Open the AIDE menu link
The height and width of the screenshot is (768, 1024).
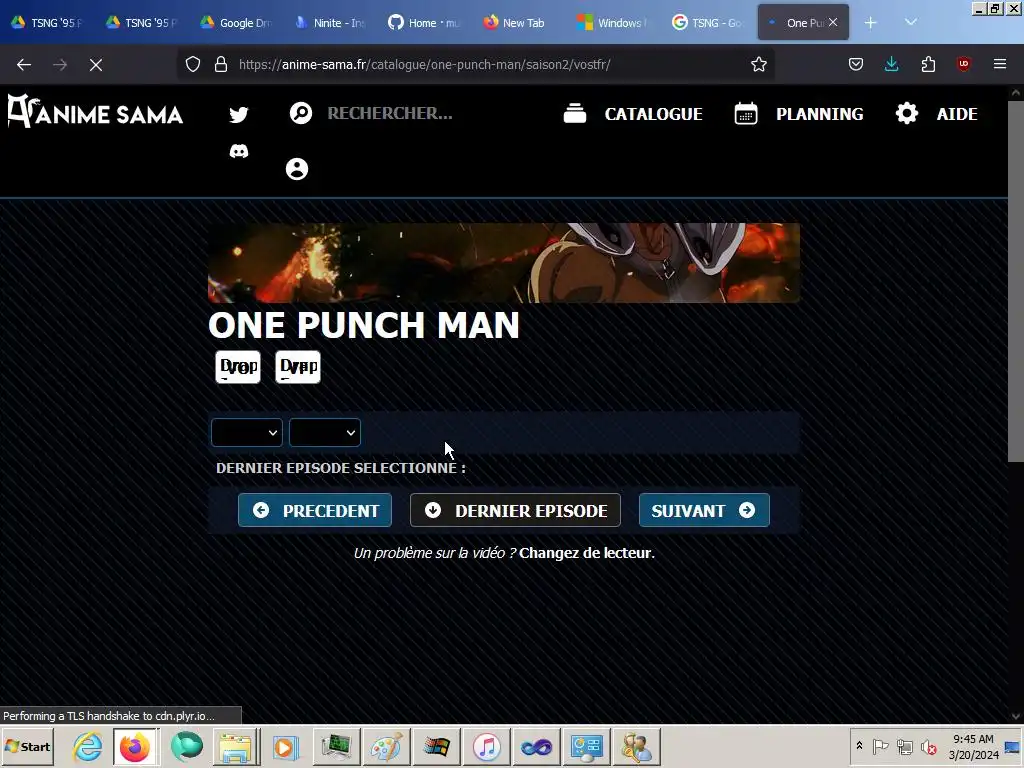tap(957, 114)
